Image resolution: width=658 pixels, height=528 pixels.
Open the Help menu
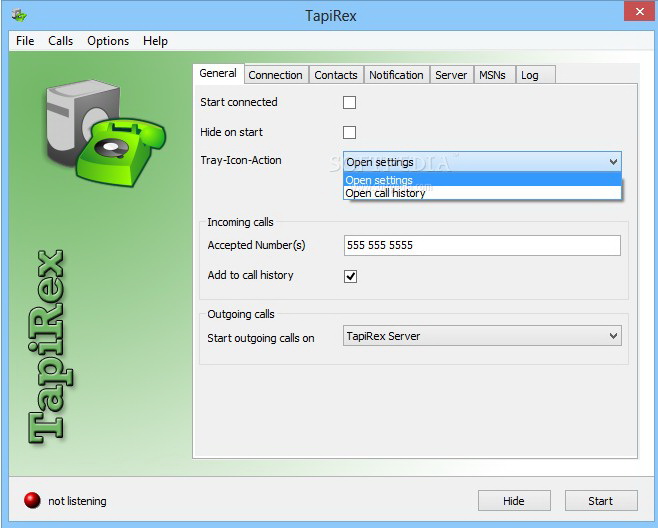(155, 41)
